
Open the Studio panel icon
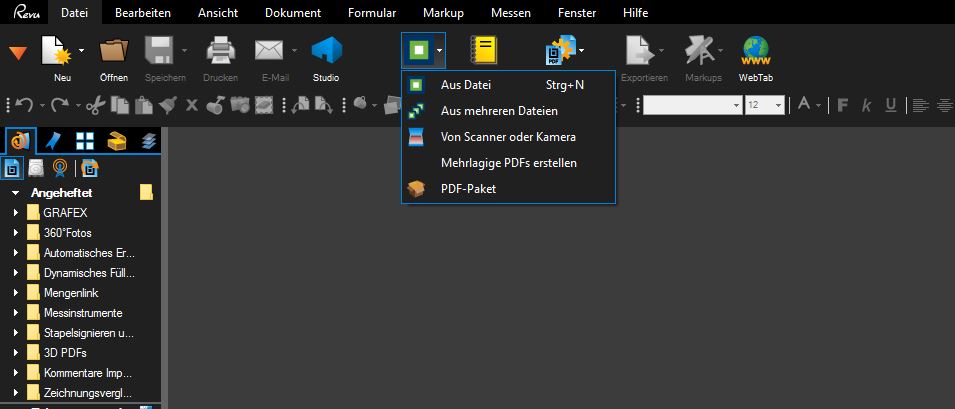tap(327, 51)
